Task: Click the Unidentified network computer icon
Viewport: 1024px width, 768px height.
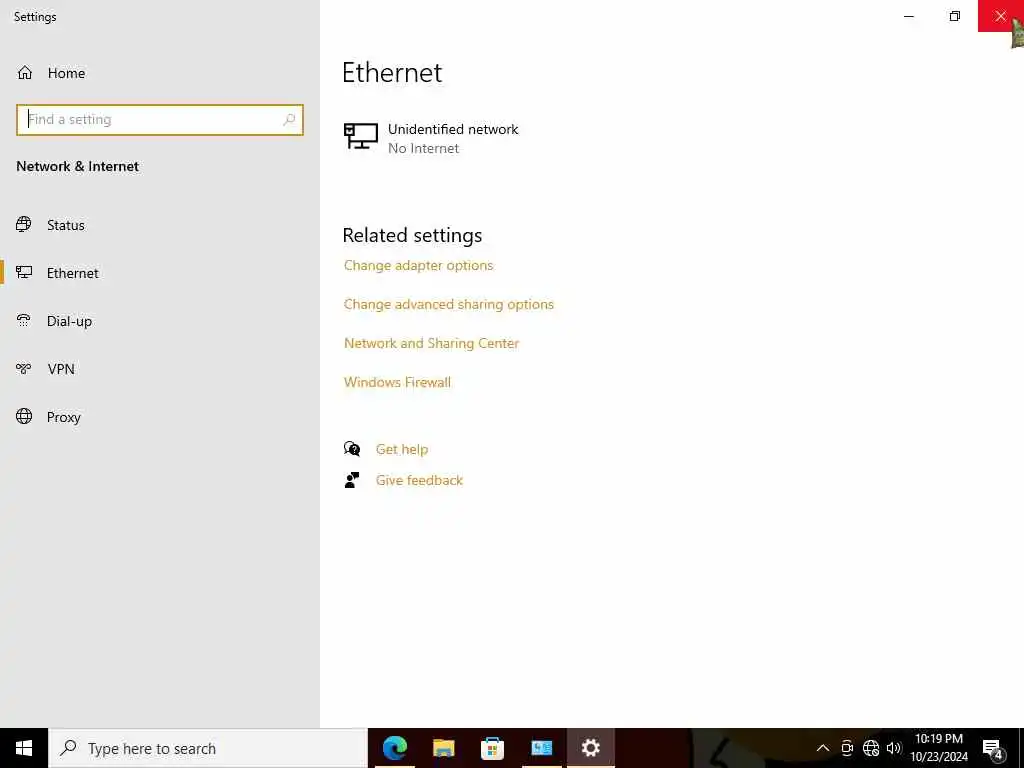Action: pos(360,136)
